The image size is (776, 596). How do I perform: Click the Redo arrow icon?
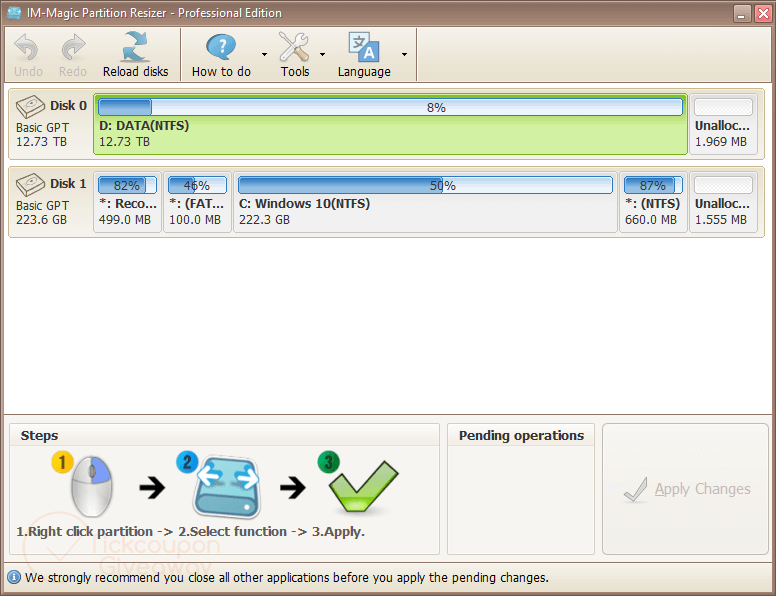pos(73,47)
